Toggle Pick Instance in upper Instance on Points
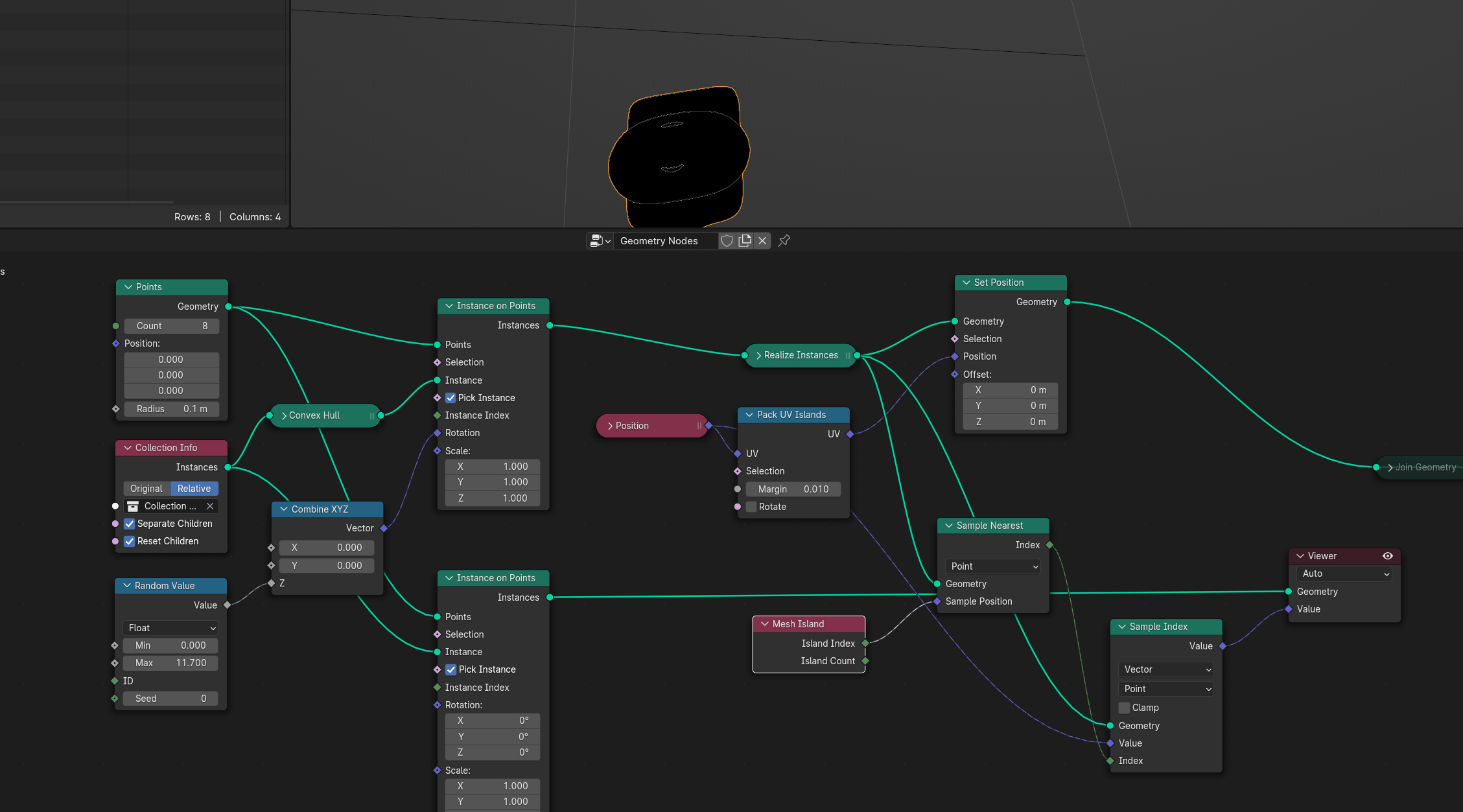The width and height of the screenshot is (1463, 812). pos(451,398)
